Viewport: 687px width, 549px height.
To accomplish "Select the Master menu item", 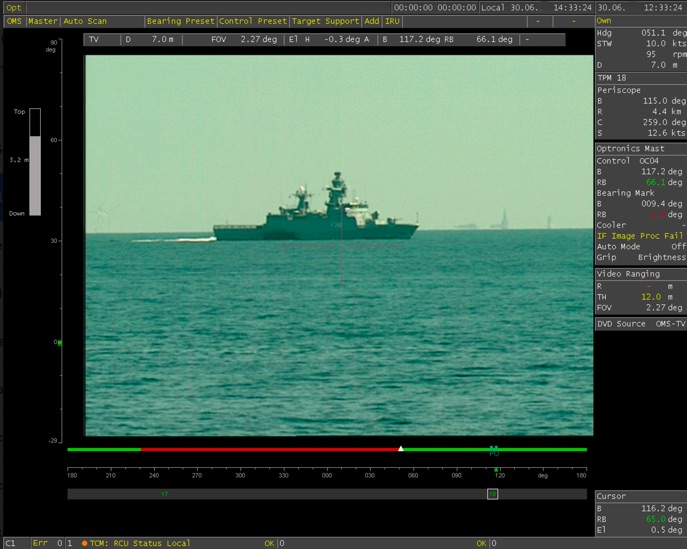I will tap(42, 21).
